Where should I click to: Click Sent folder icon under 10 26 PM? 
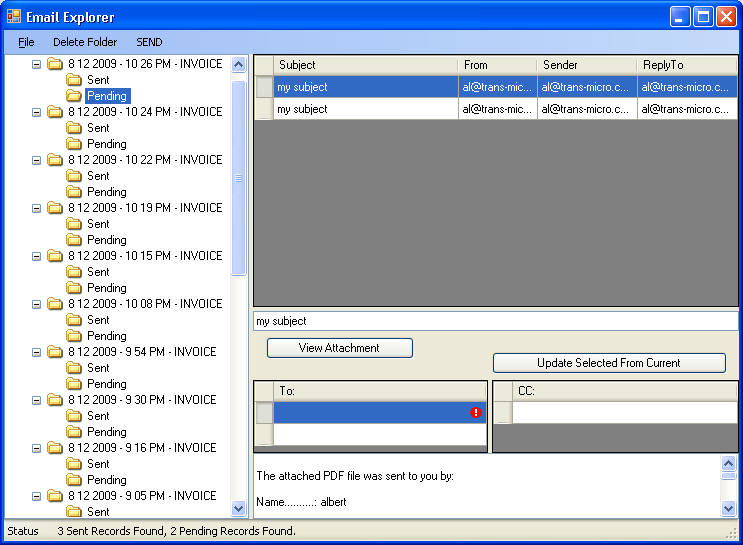[74, 80]
